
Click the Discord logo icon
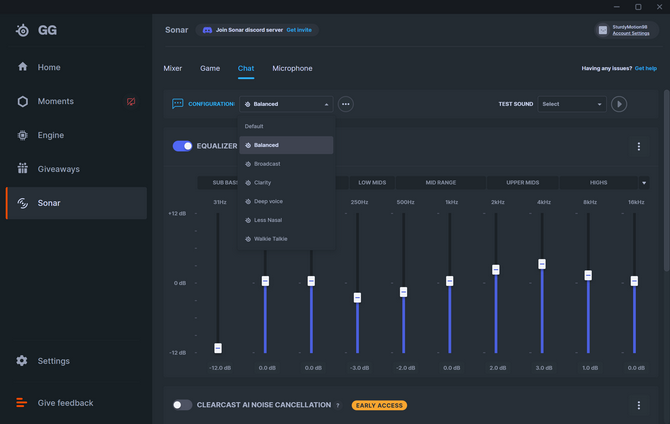click(x=207, y=30)
